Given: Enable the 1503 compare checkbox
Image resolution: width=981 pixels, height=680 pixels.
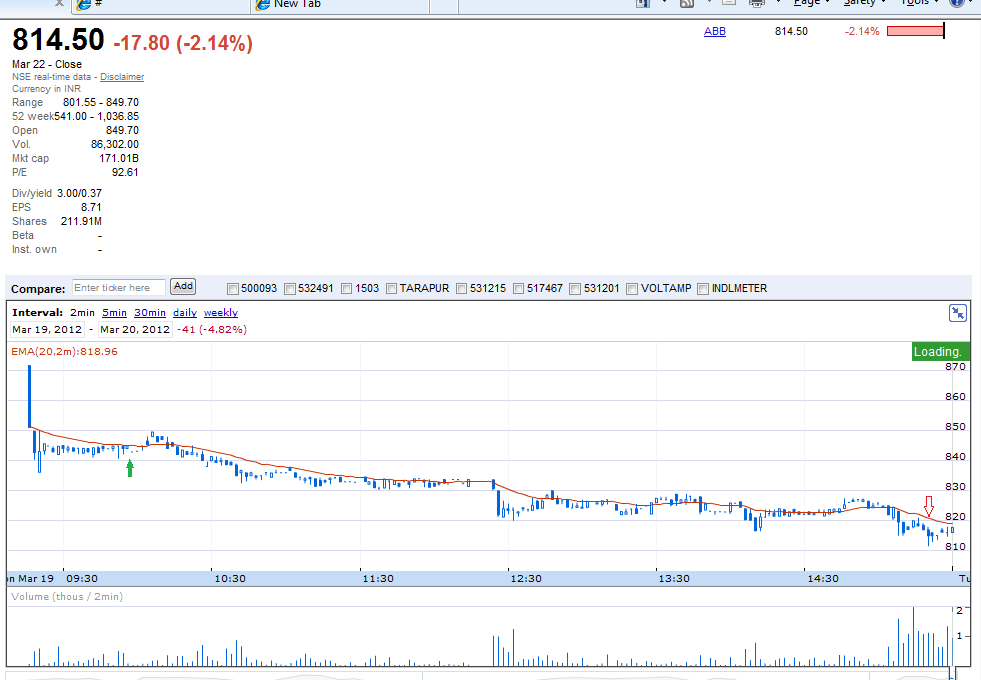Looking at the screenshot, I should 347,288.
